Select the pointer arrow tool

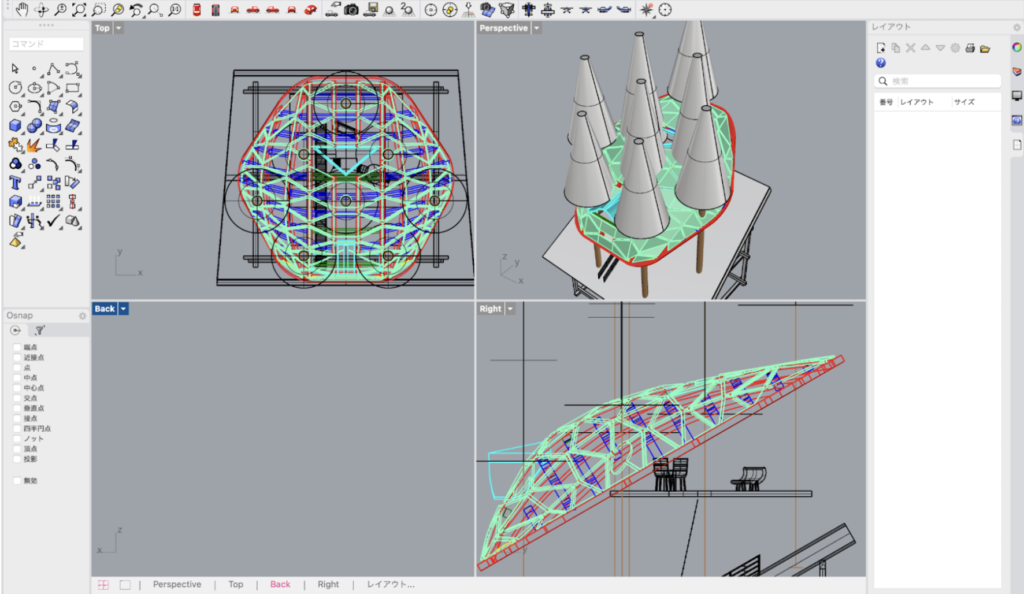click(16, 68)
